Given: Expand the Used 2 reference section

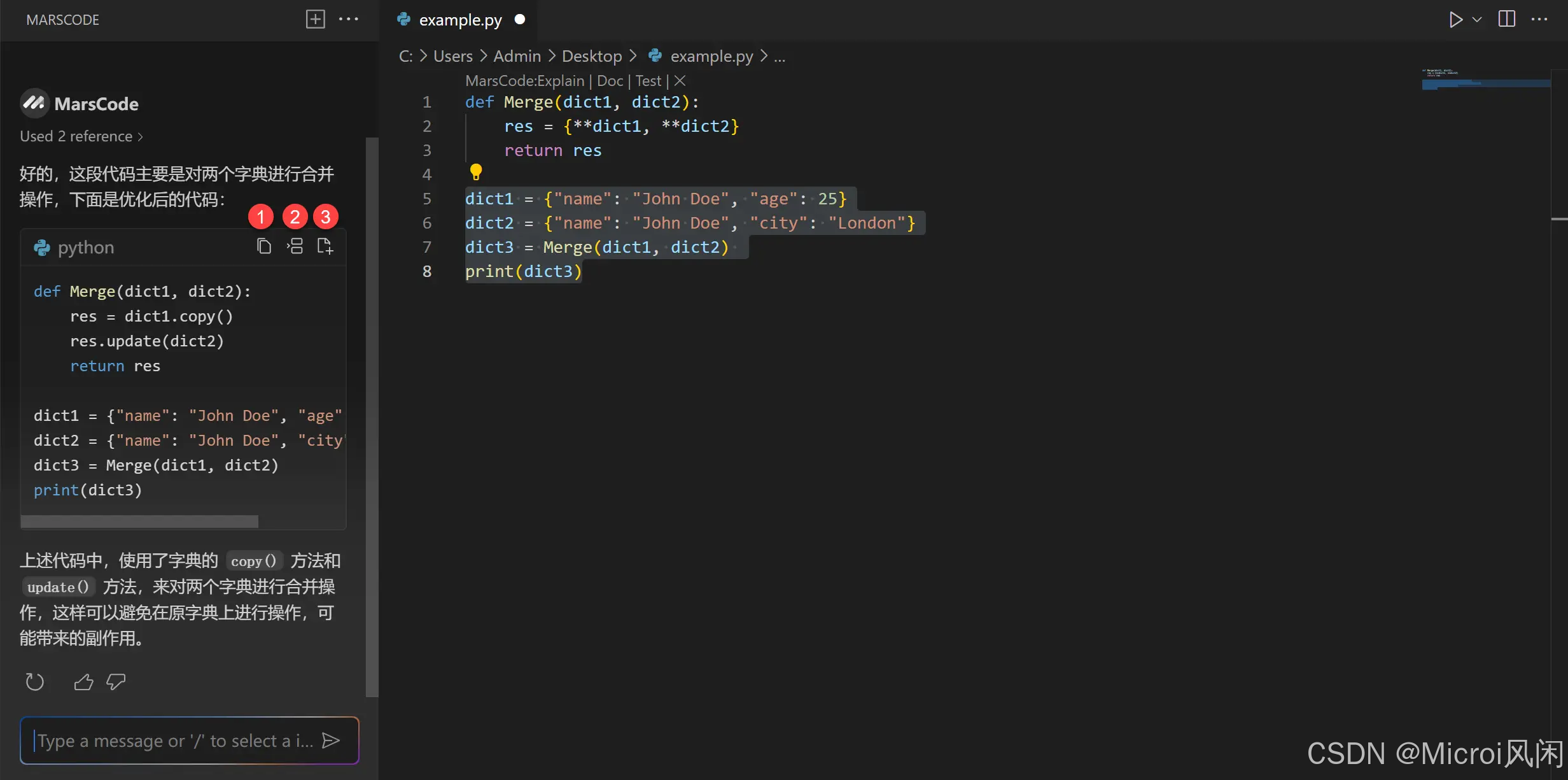Looking at the screenshot, I should point(81,136).
